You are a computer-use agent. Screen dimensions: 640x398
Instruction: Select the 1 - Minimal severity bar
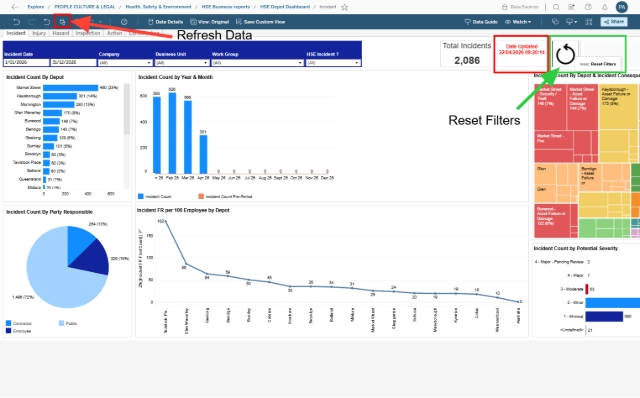(x=604, y=316)
